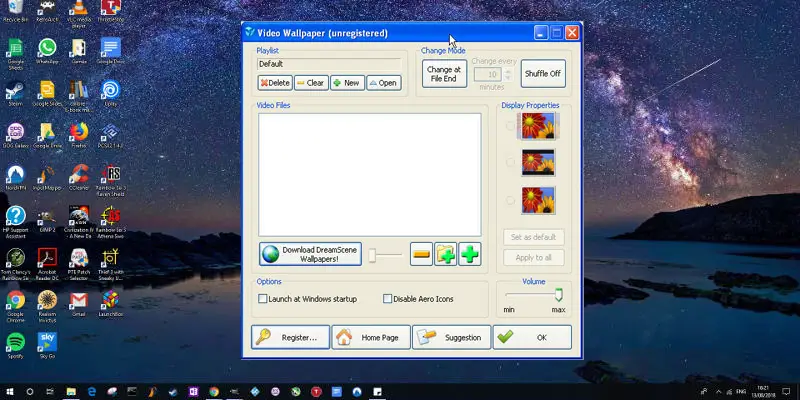Confirm with the OK button
Image resolution: width=800 pixels, height=400 pixels.
coord(532,337)
